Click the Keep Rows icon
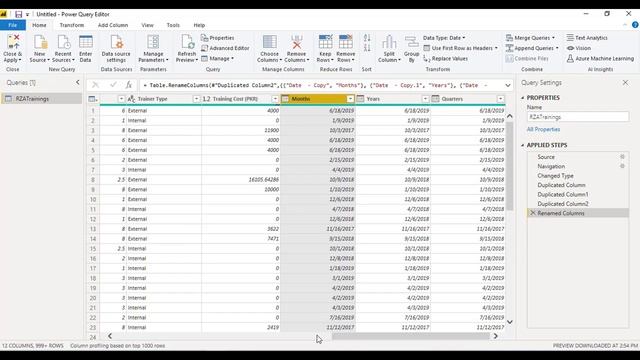This screenshot has width=640, height=360. point(325,42)
